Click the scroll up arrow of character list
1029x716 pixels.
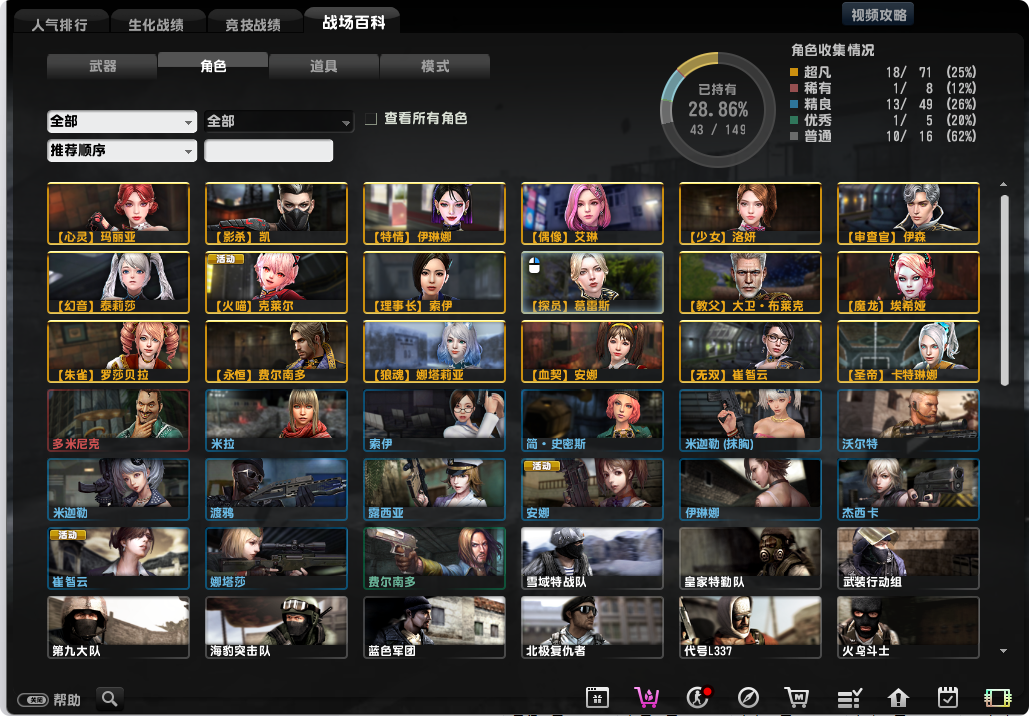coord(1003,185)
